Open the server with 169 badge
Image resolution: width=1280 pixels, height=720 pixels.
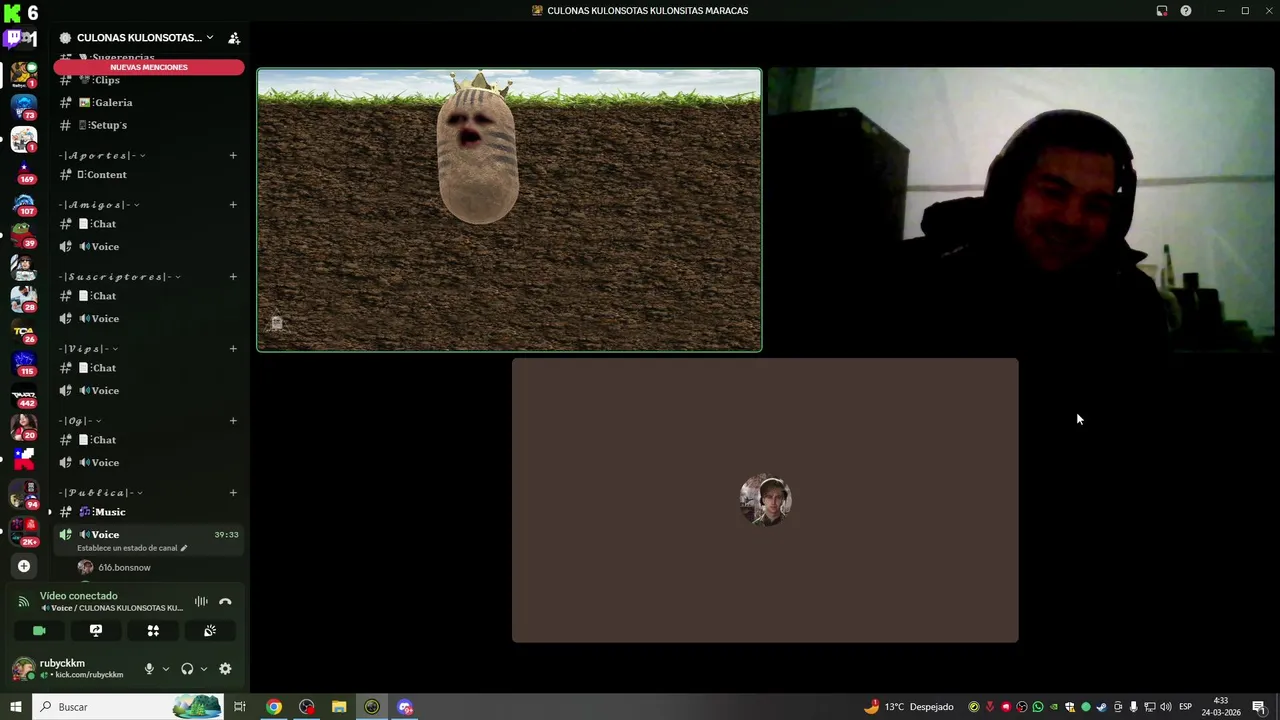coord(24,171)
